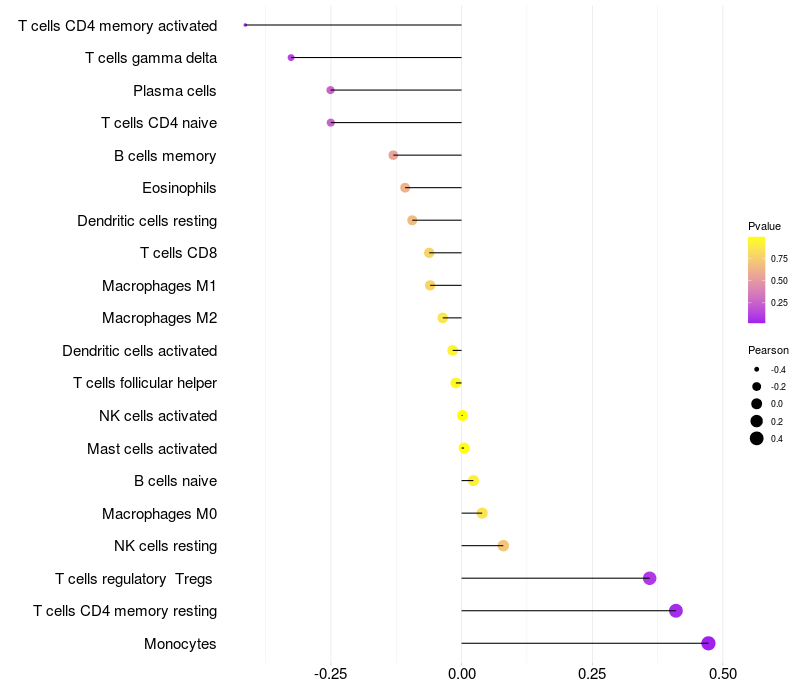This screenshot has width=800, height=700.
Task: Click the Pearson legend 0.4 size dot
Action: click(757, 438)
